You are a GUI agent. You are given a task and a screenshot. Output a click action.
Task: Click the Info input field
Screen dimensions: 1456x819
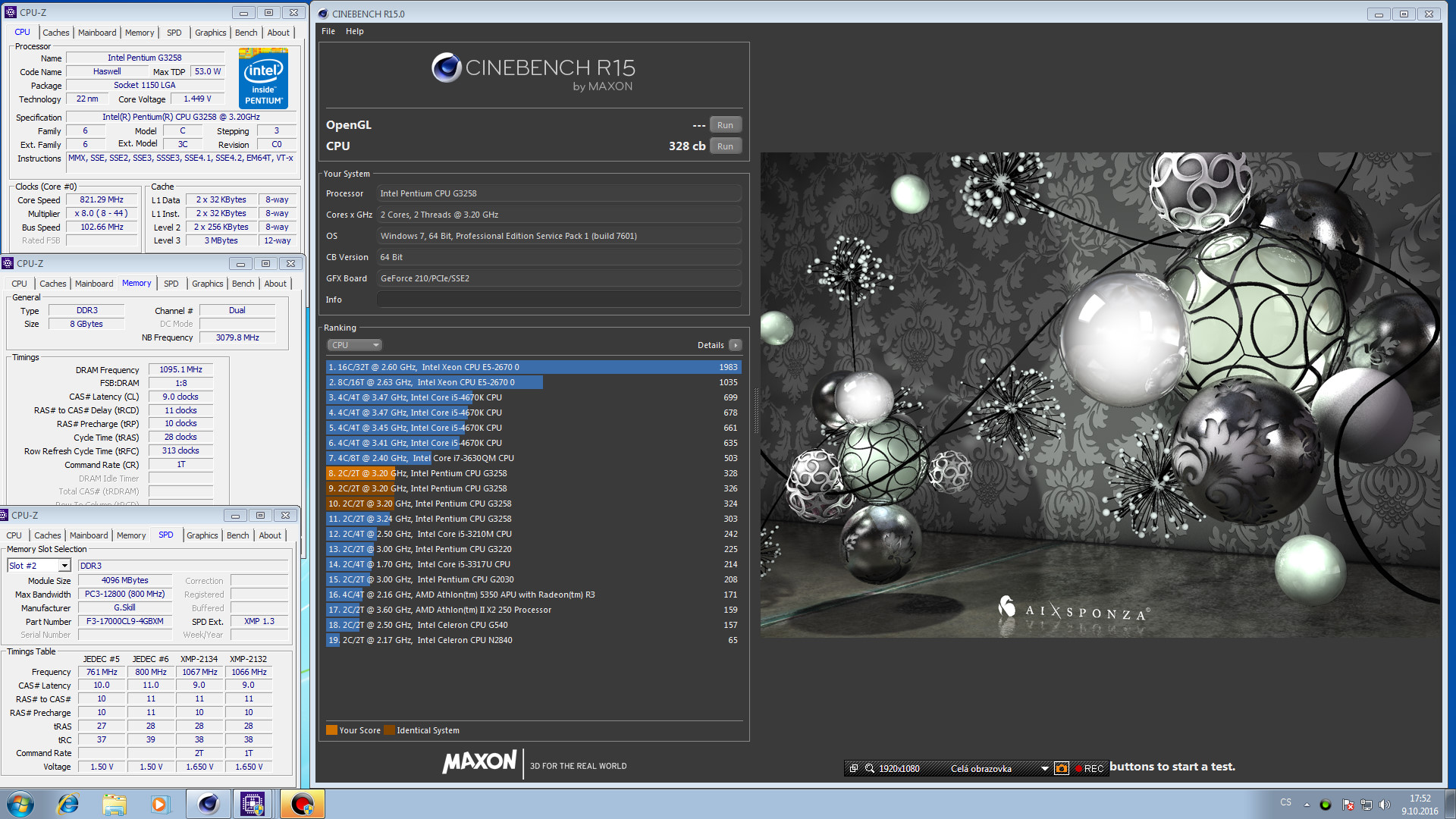559,300
